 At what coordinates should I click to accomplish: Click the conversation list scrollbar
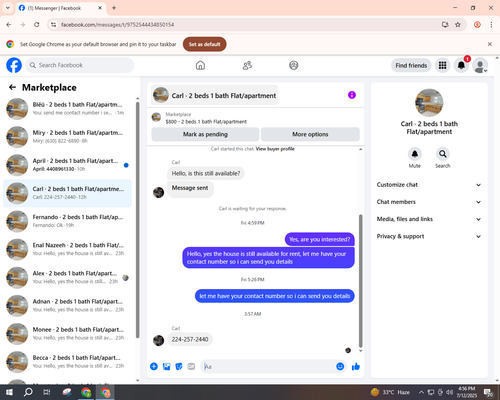pos(138,220)
